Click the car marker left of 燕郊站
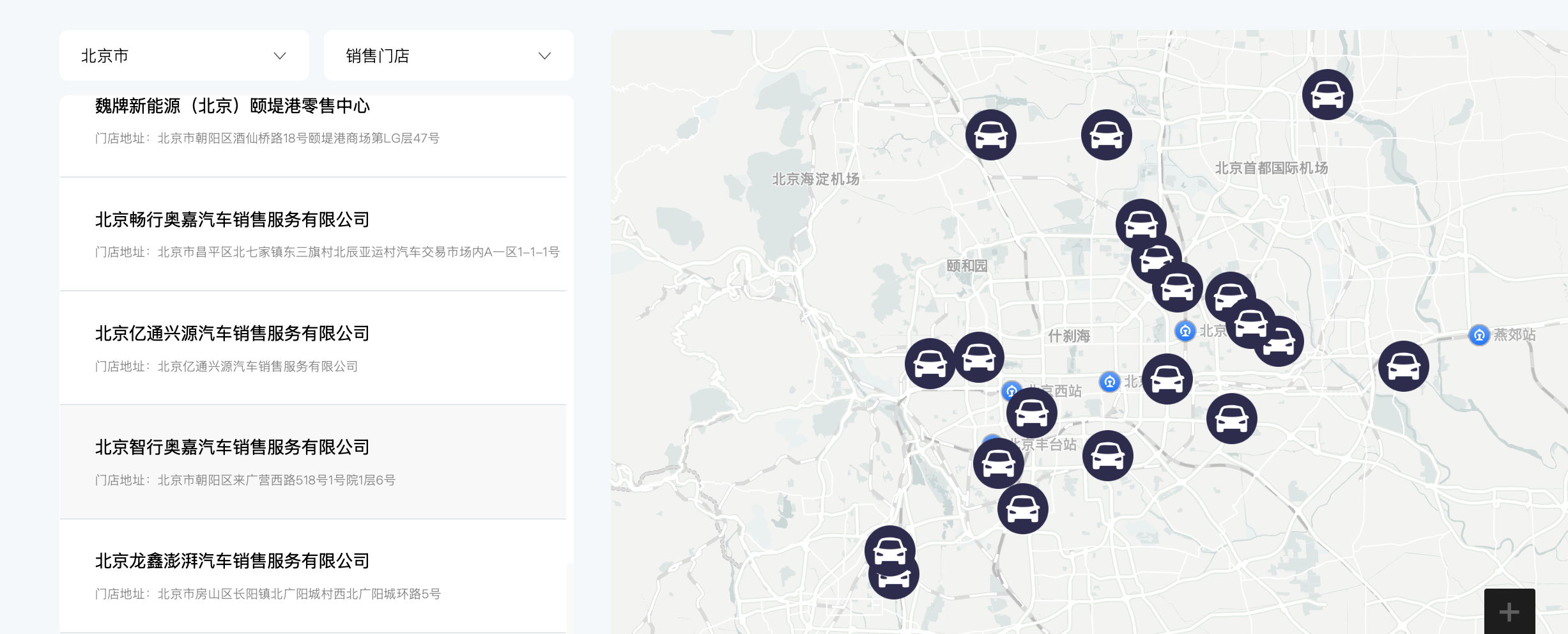Image resolution: width=1568 pixels, height=634 pixels. click(x=1403, y=366)
